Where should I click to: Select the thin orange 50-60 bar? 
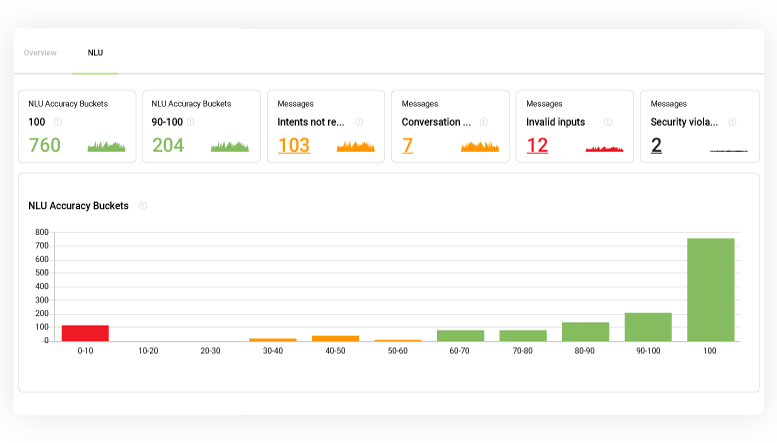398,340
